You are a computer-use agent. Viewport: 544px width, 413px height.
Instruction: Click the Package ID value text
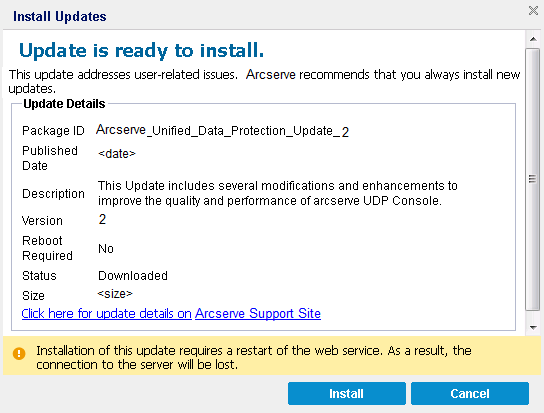(x=222, y=131)
